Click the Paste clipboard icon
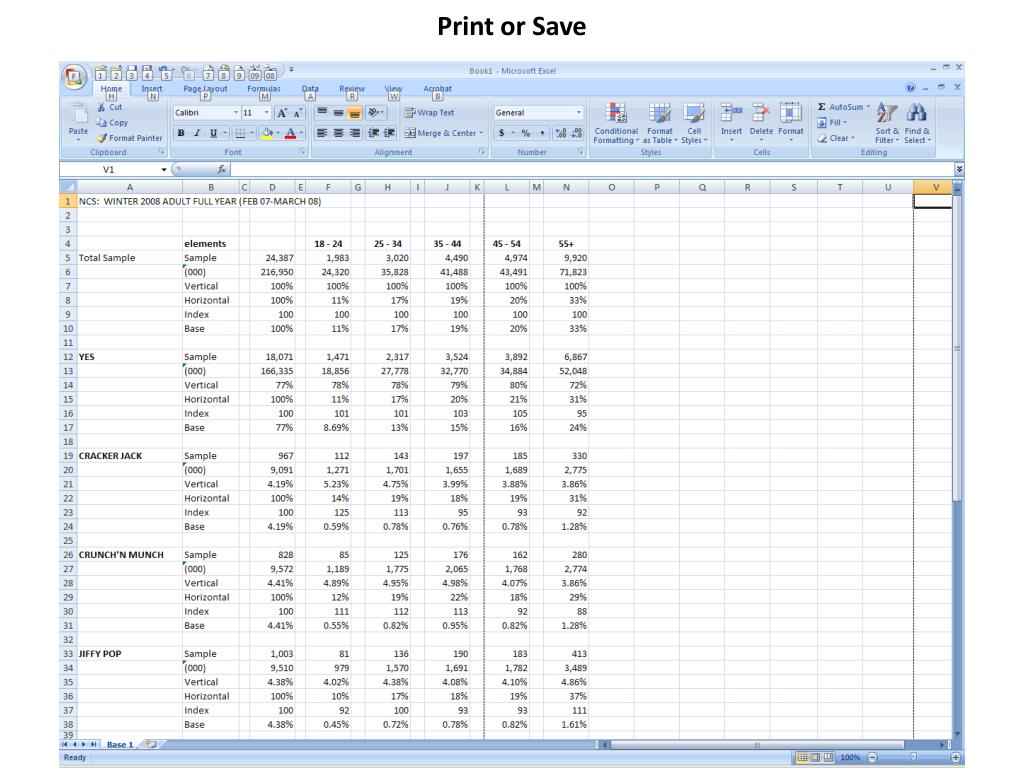This screenshot has height=768, width=1024. click(78, 114)
